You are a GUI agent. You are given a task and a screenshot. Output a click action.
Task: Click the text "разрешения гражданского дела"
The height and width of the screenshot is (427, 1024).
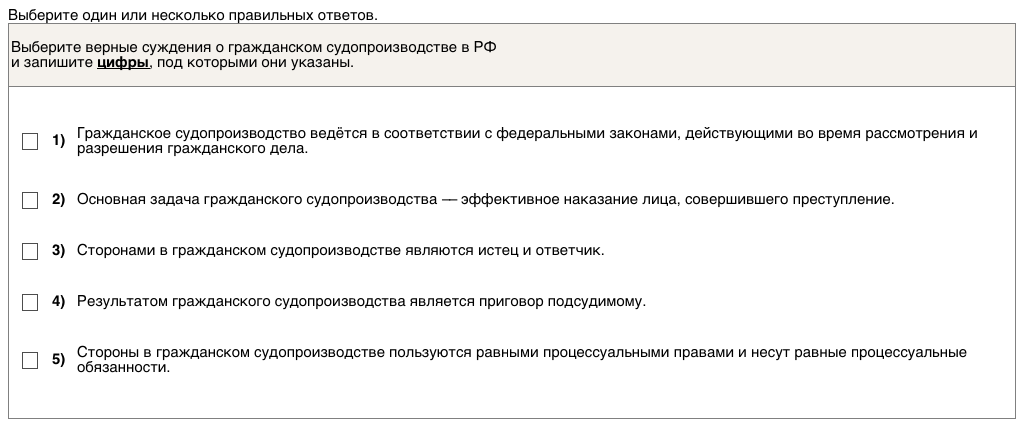[190, 149]
